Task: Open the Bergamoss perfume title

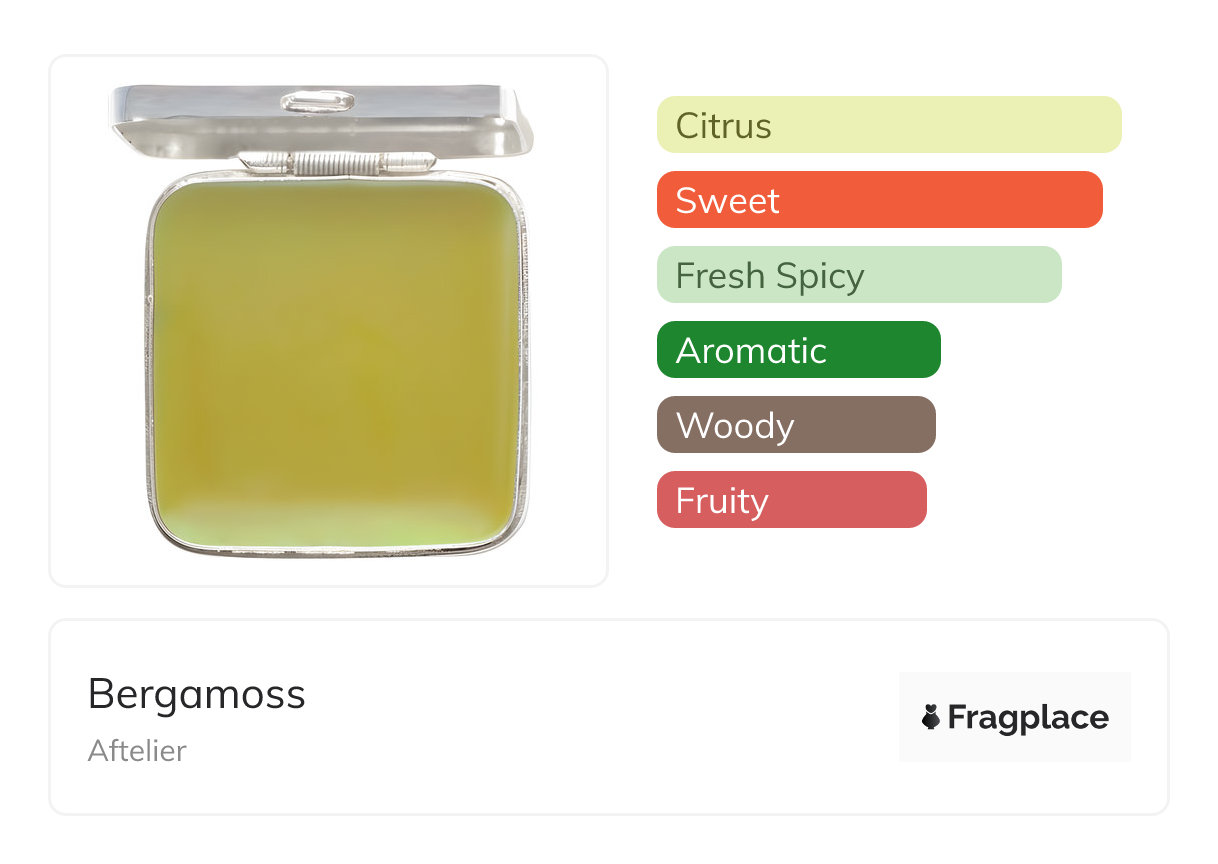Action: [197, 694]
